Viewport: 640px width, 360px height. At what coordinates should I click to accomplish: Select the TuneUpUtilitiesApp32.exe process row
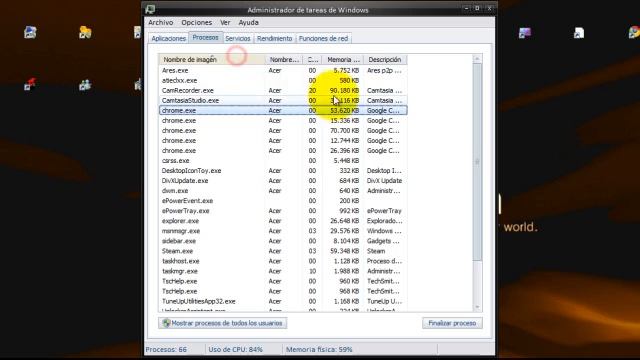pos(283,301)
